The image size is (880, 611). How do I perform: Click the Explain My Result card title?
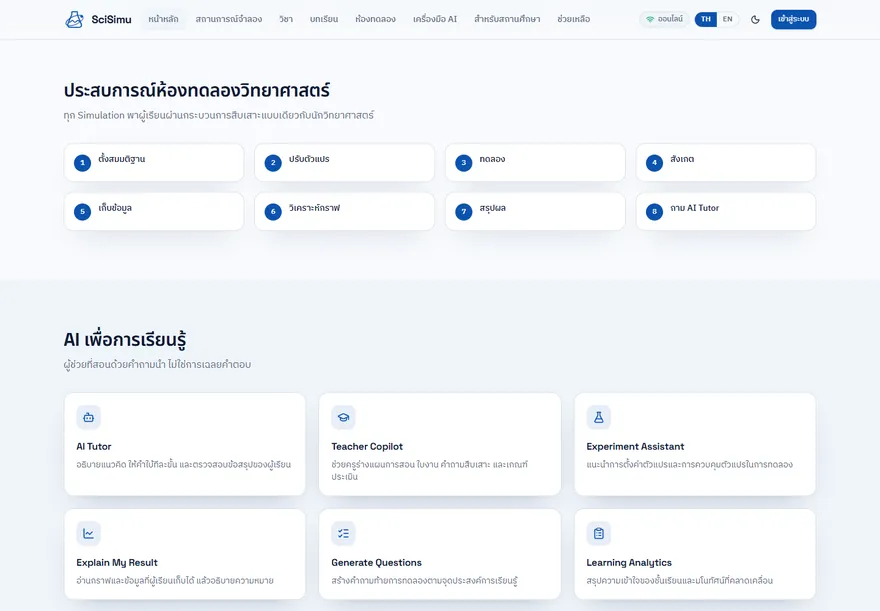point(117,563)
